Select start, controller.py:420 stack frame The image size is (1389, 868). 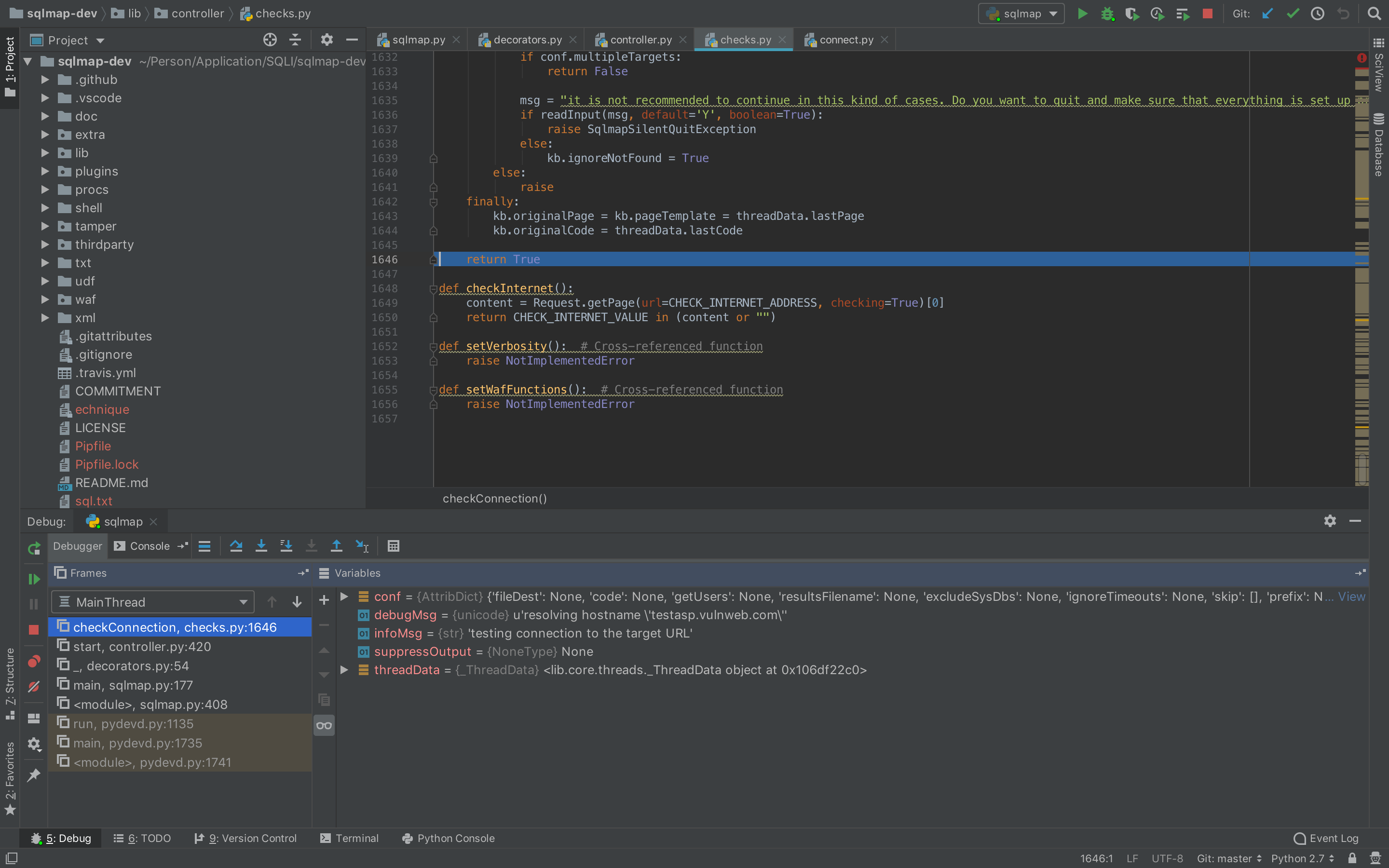pos(142,646)
